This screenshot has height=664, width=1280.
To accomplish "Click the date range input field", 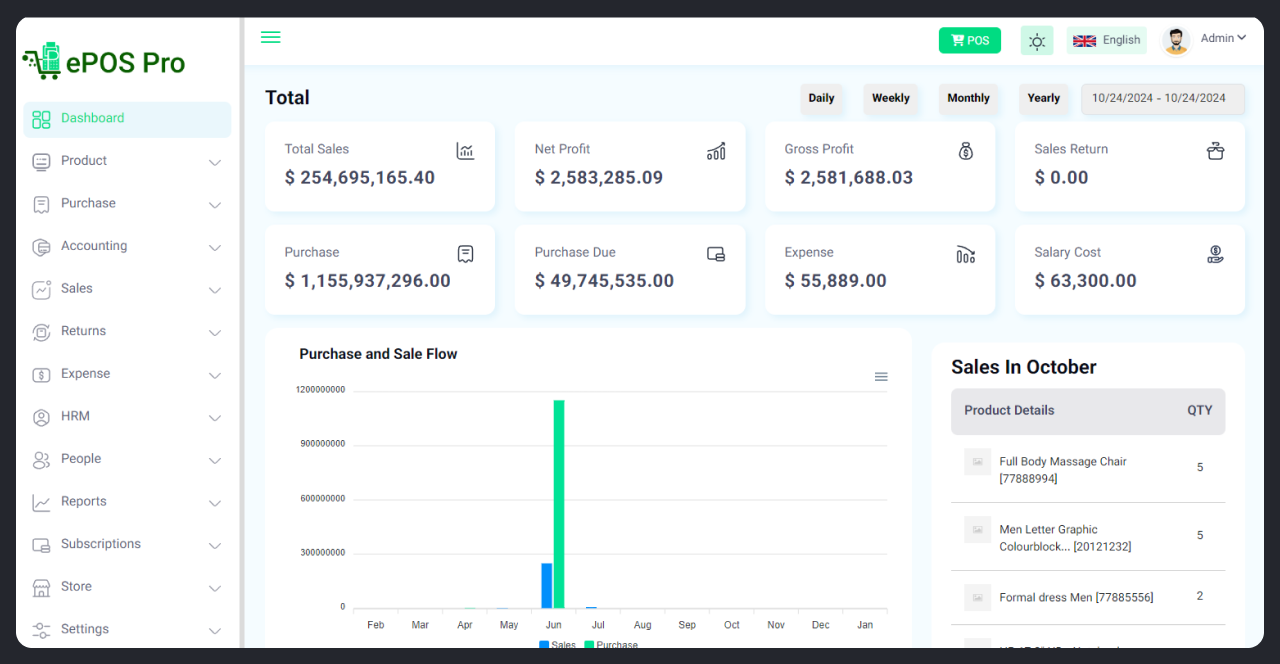I will (1162, 99).
